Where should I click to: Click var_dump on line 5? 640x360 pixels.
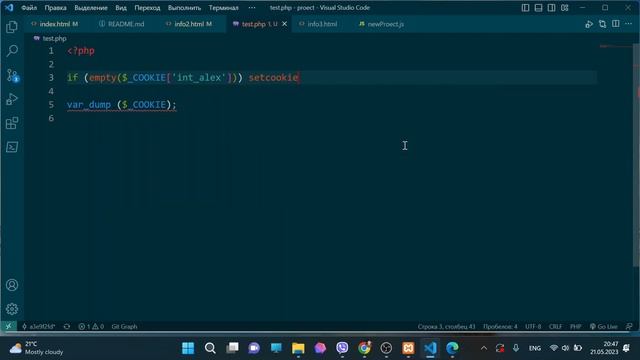pyautogui.click(x=89, y=104)
